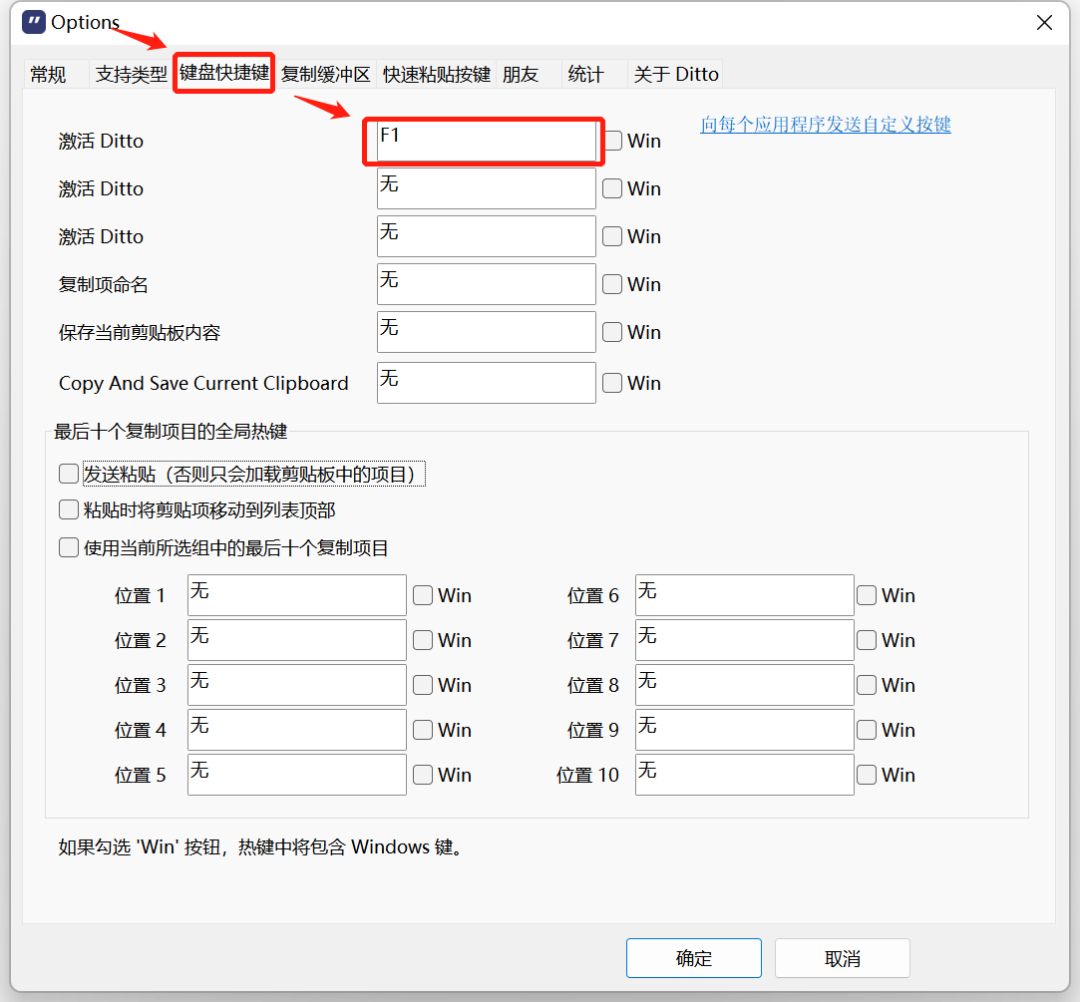Focus the 位置 2 hotkey field

click(x=297, y=640)
